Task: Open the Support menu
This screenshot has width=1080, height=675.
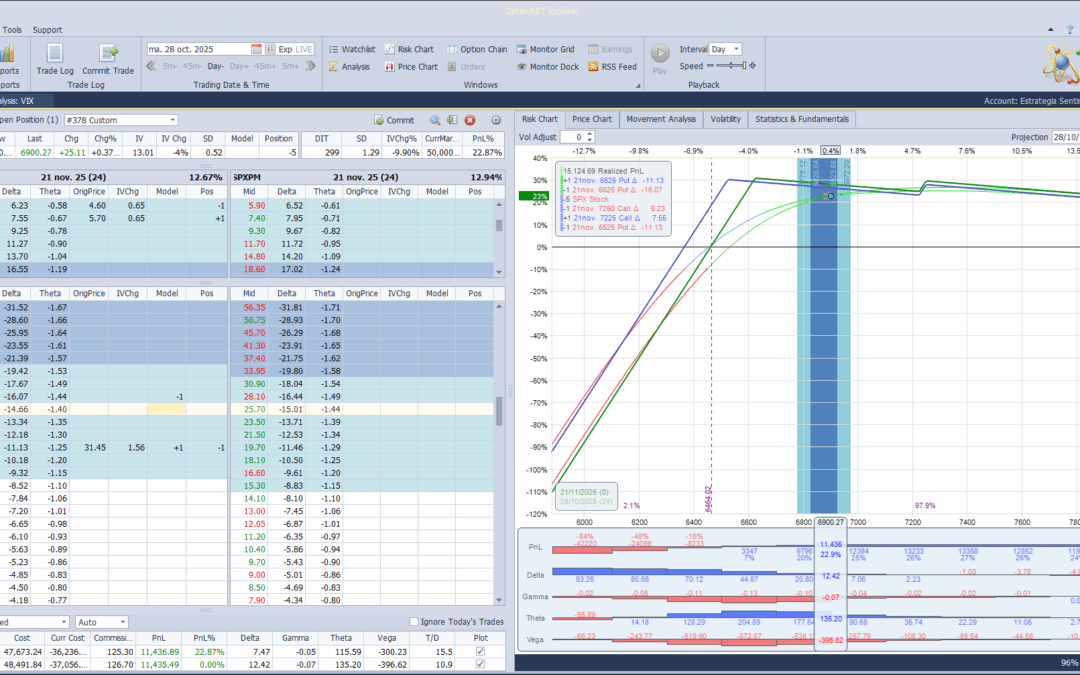Action: pyautogui.click(x=47, y=30)
